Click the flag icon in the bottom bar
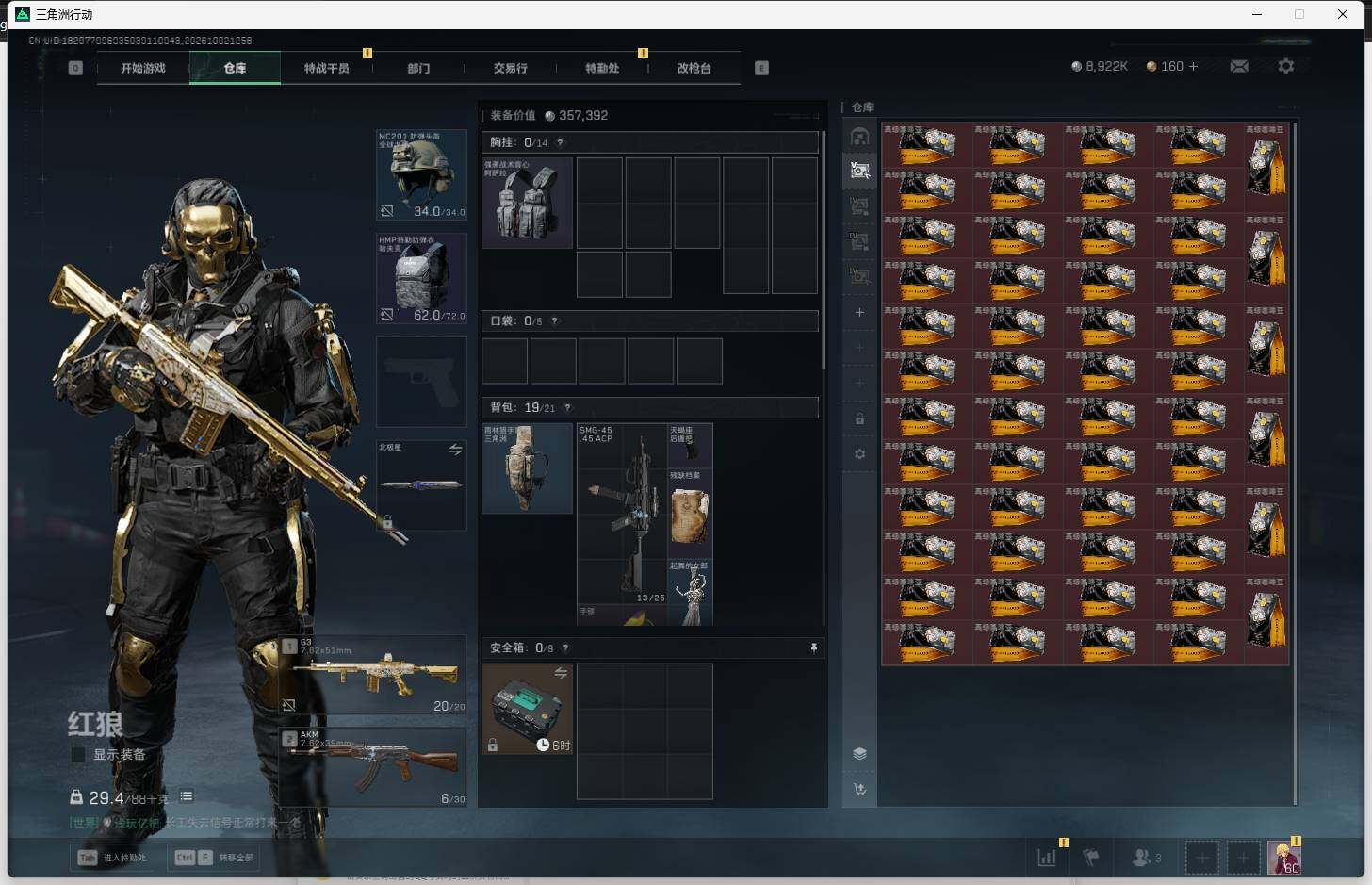This screenshot has width=1372, height=885. click(x=1091, y=857)
